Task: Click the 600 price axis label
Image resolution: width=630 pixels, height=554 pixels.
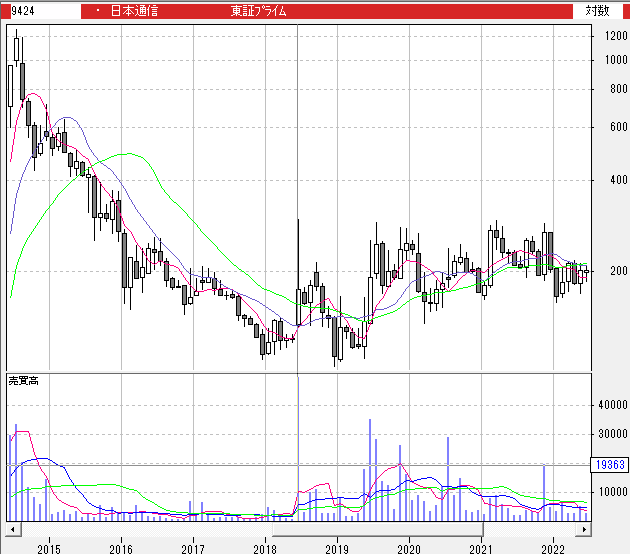Action: pyautogui.click(x=619, y=127)
